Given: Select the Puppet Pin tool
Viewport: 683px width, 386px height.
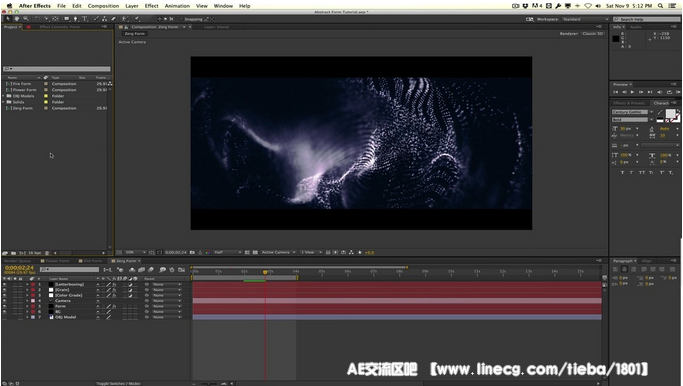Looking at the screenshot, I should 137,19.
